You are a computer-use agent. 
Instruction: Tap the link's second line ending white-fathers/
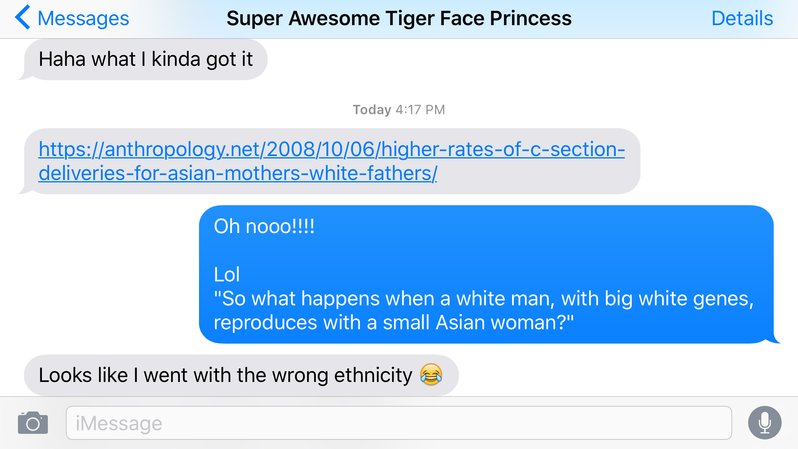point(238,174)
